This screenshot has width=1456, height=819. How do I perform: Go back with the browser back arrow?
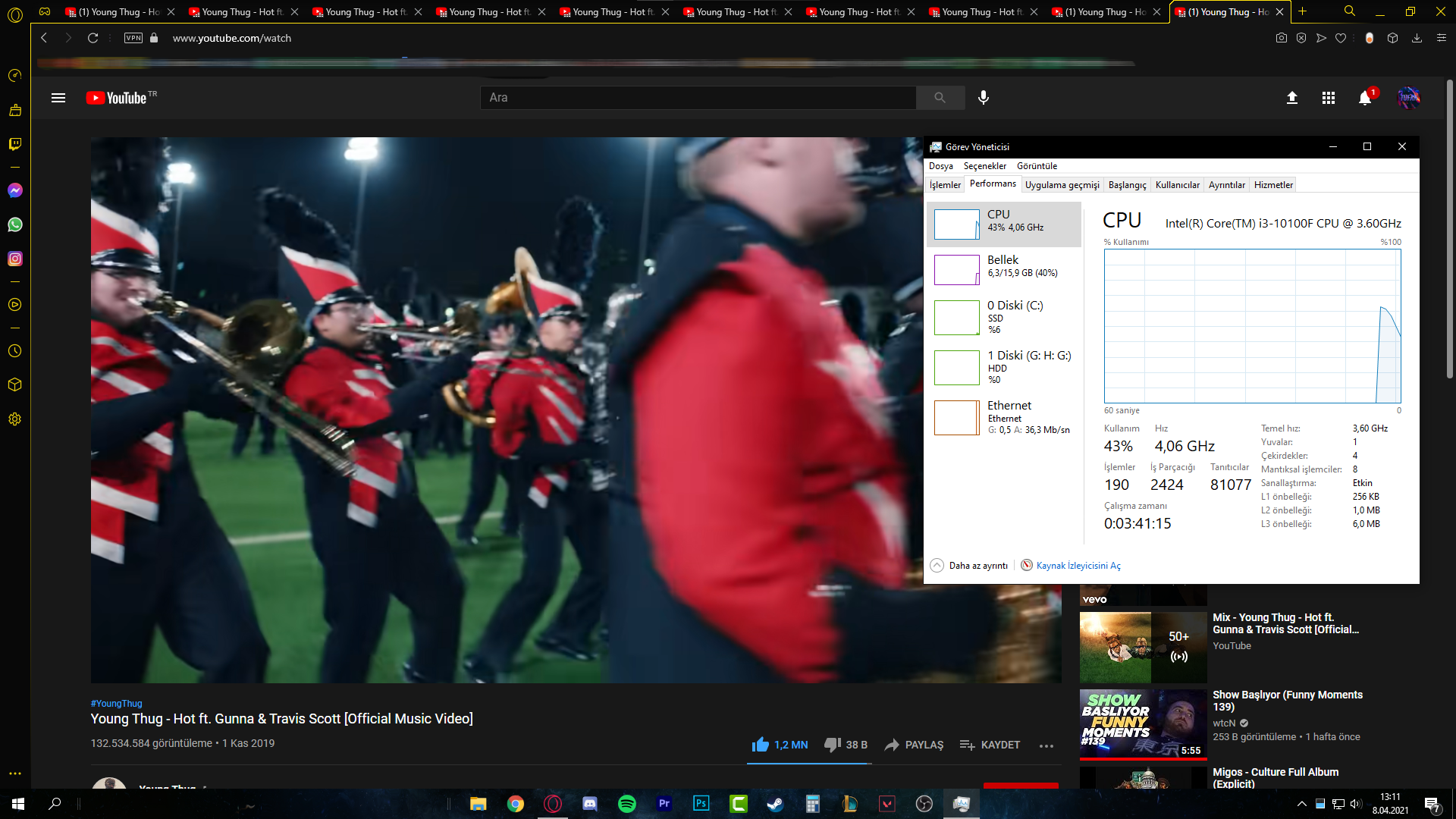coord(44,38)
